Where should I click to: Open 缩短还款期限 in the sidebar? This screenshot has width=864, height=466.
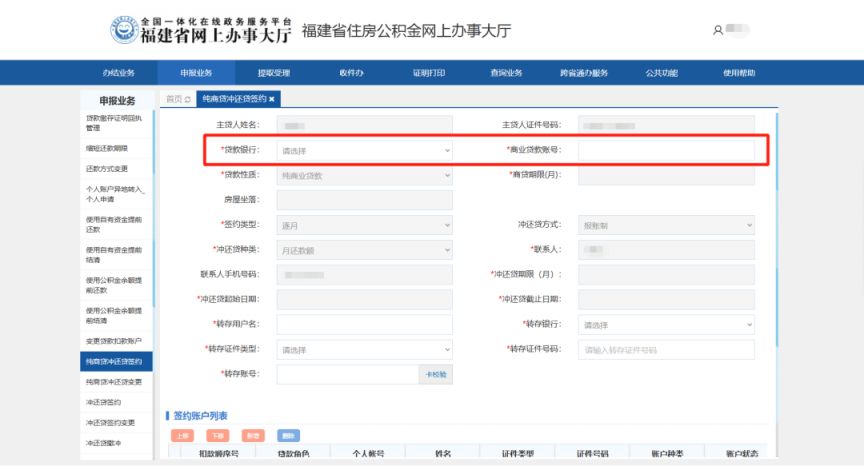point(116,148)
